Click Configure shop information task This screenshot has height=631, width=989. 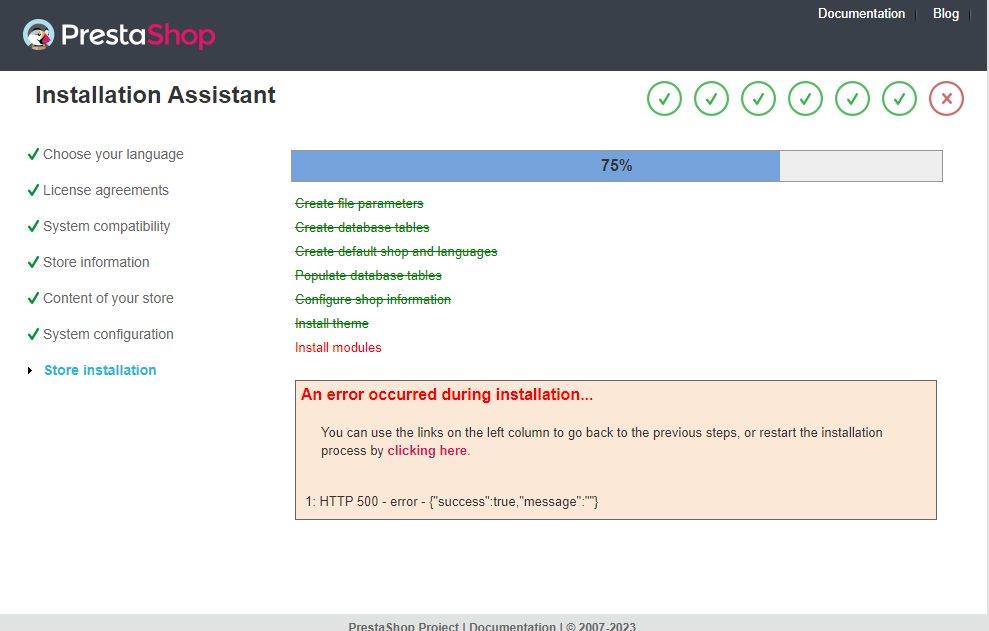pyautogui.click(x=373, y=300)
